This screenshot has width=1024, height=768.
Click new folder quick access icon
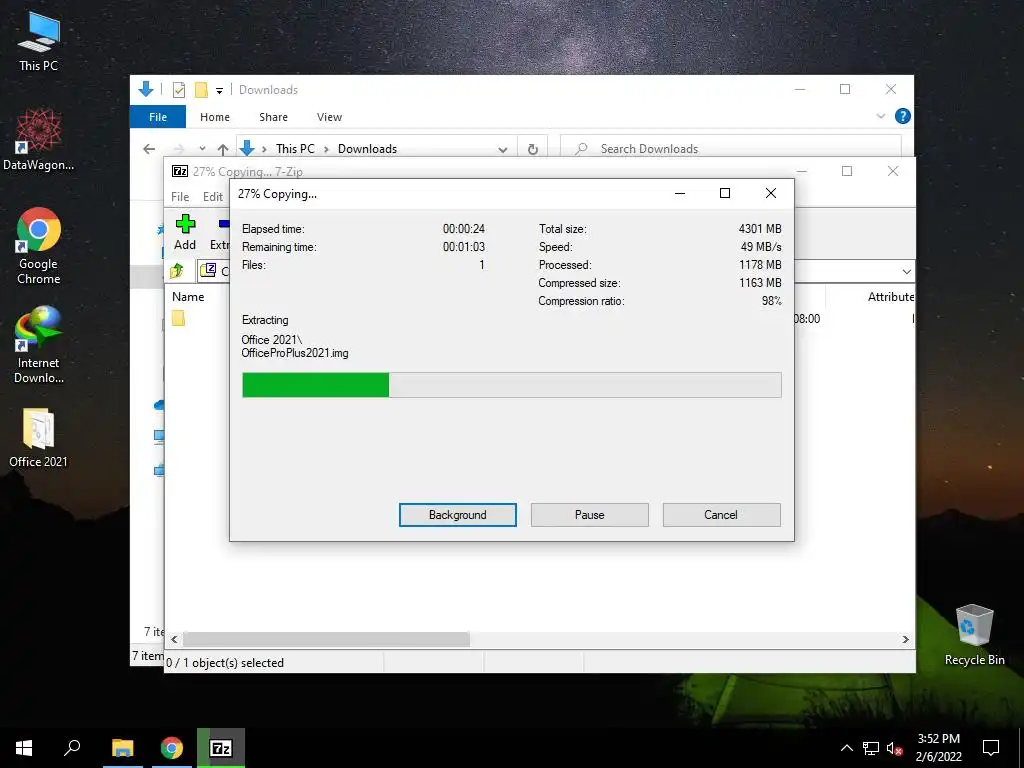point(201,90)
